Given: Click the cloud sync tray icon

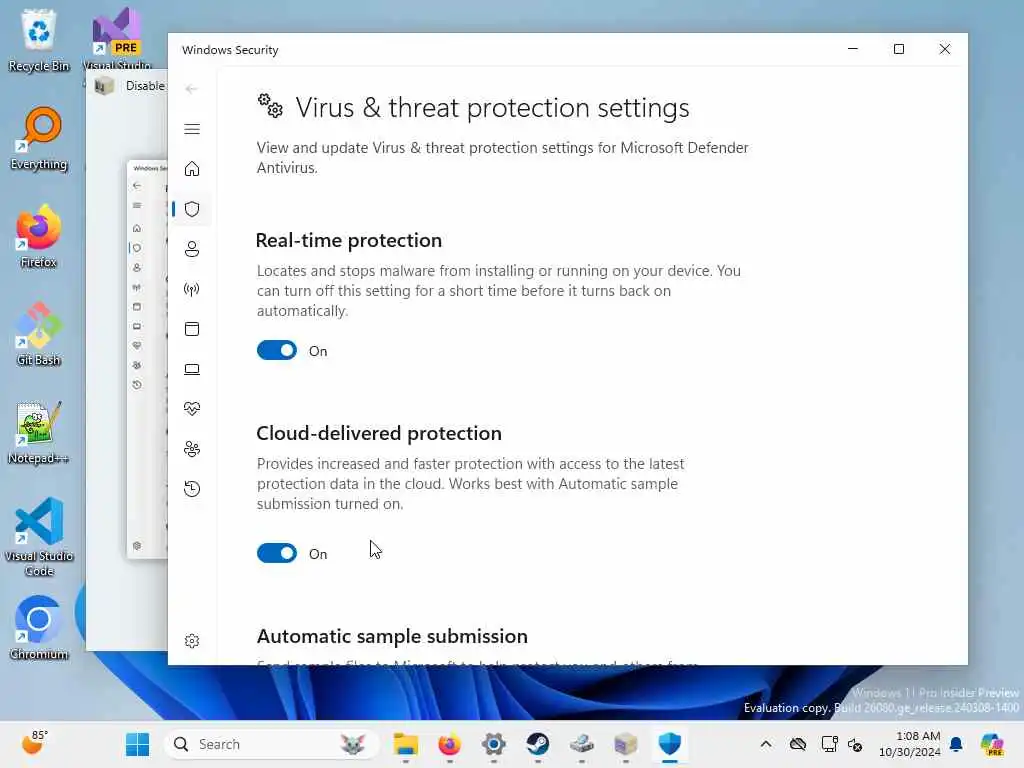Looking at the screenshot, I should point(797,744).
